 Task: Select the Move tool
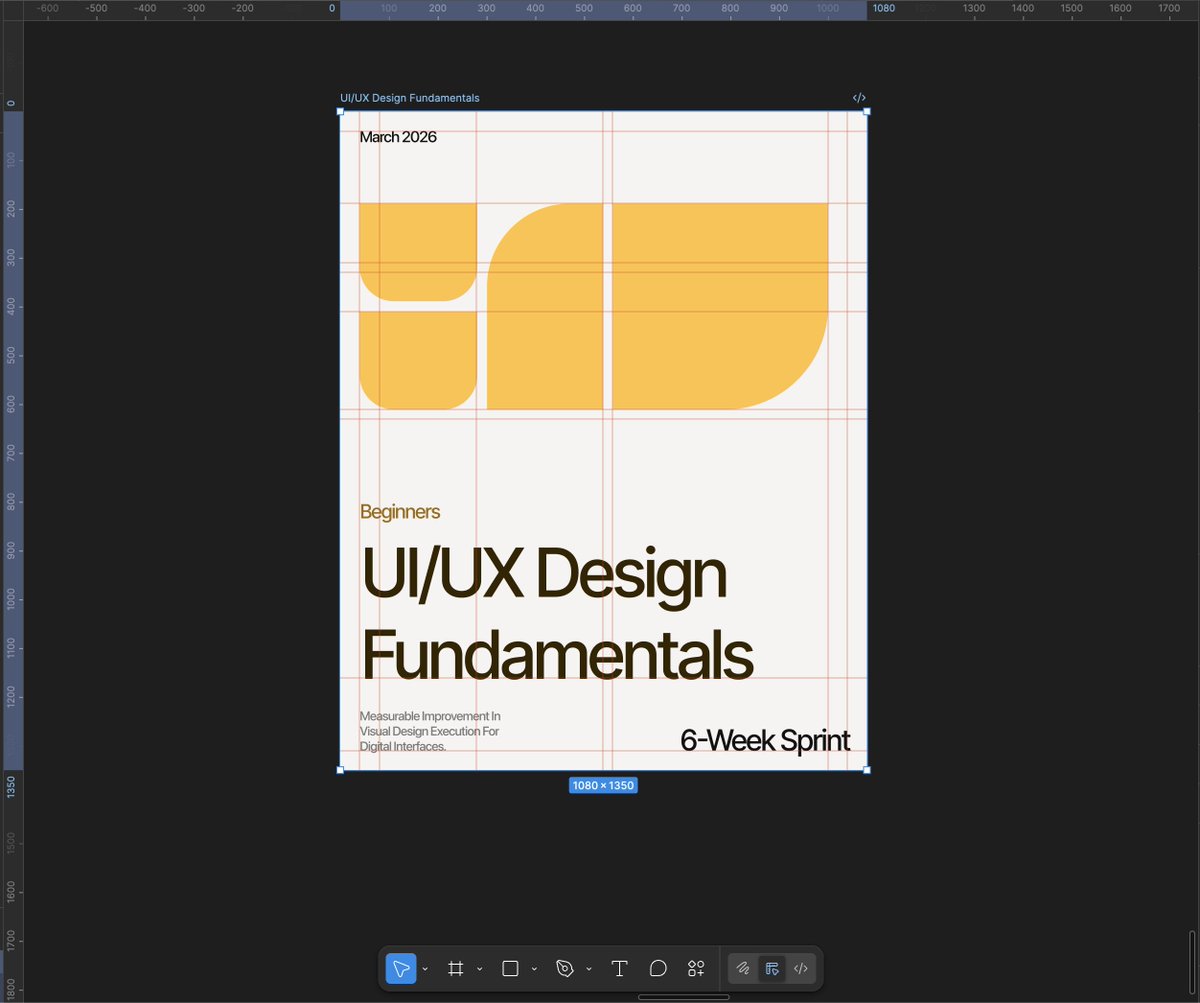[x=401, y=968]
